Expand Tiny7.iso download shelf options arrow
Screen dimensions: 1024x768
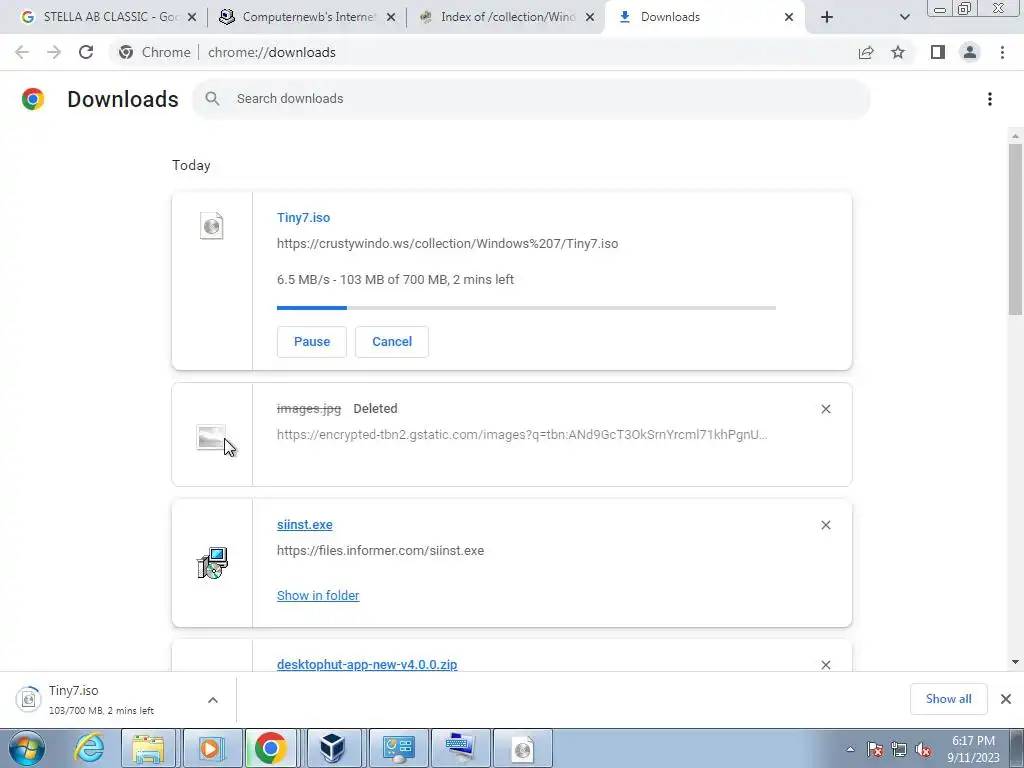213,700
